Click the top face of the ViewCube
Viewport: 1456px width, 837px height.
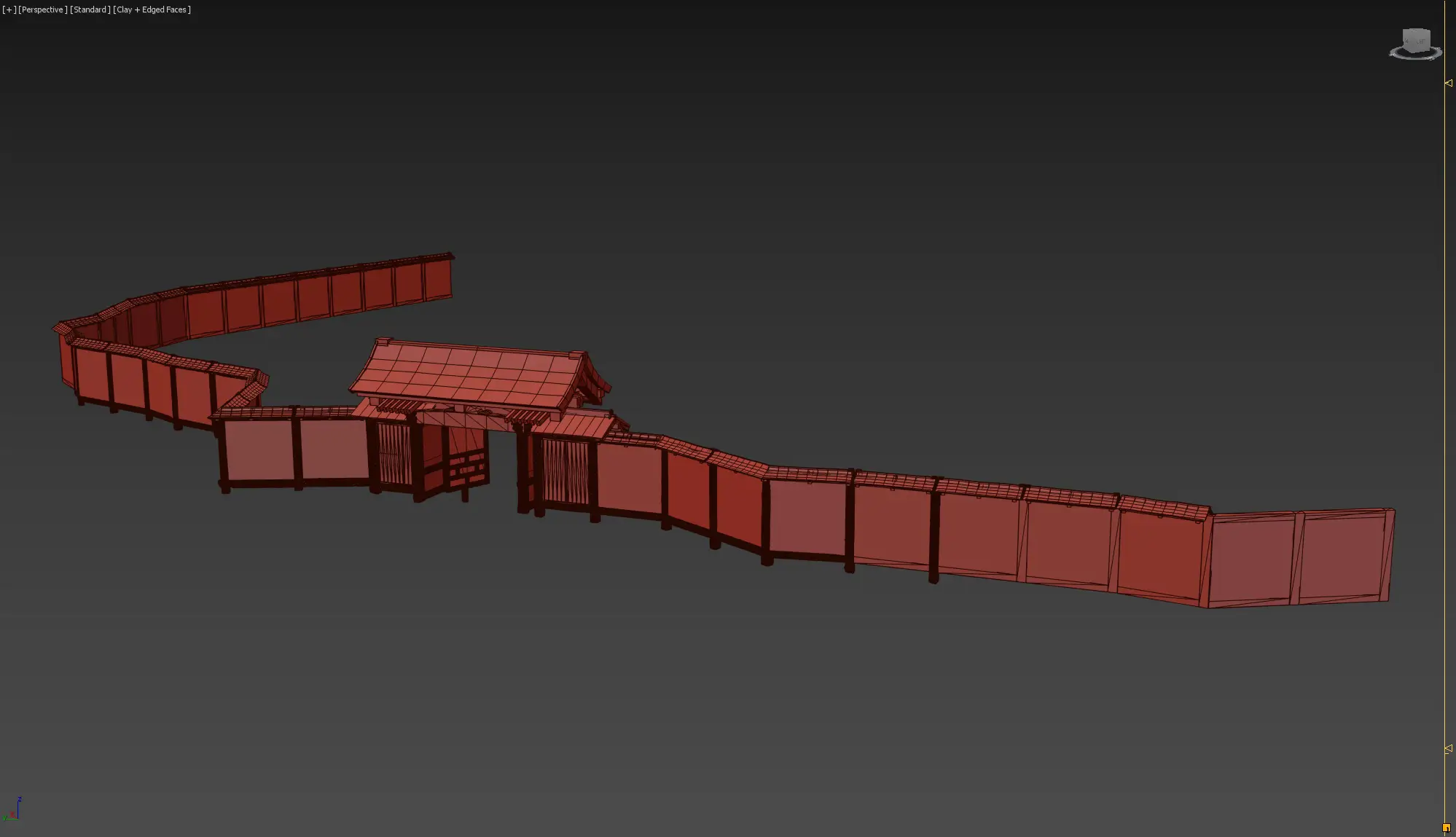click(x=1415, y=31)
